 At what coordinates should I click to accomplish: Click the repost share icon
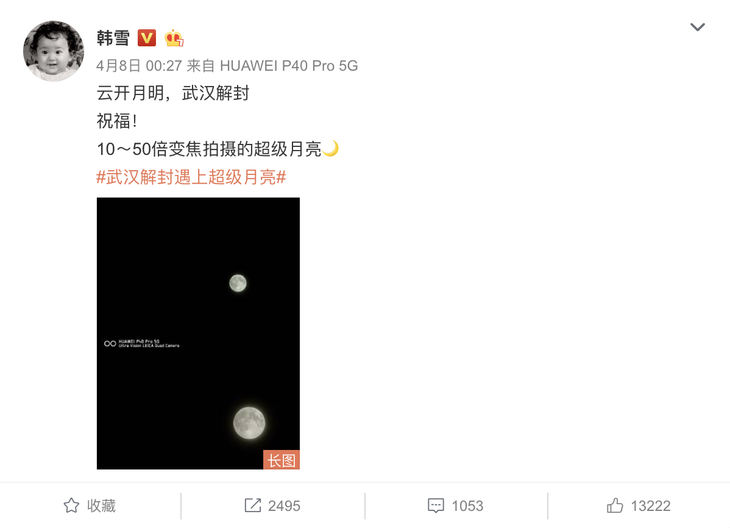(253, 505)
